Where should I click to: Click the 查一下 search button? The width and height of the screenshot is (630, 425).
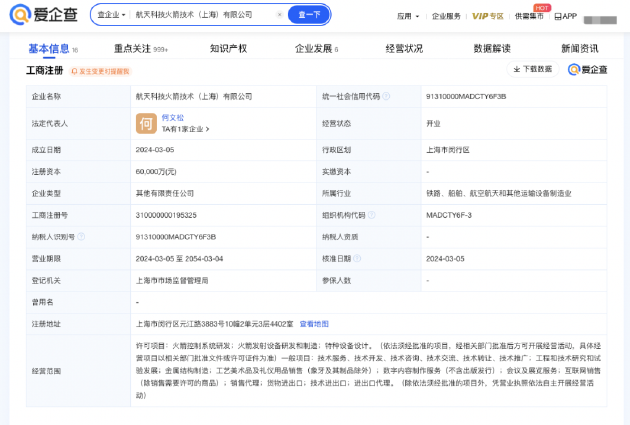click(309, 15)
